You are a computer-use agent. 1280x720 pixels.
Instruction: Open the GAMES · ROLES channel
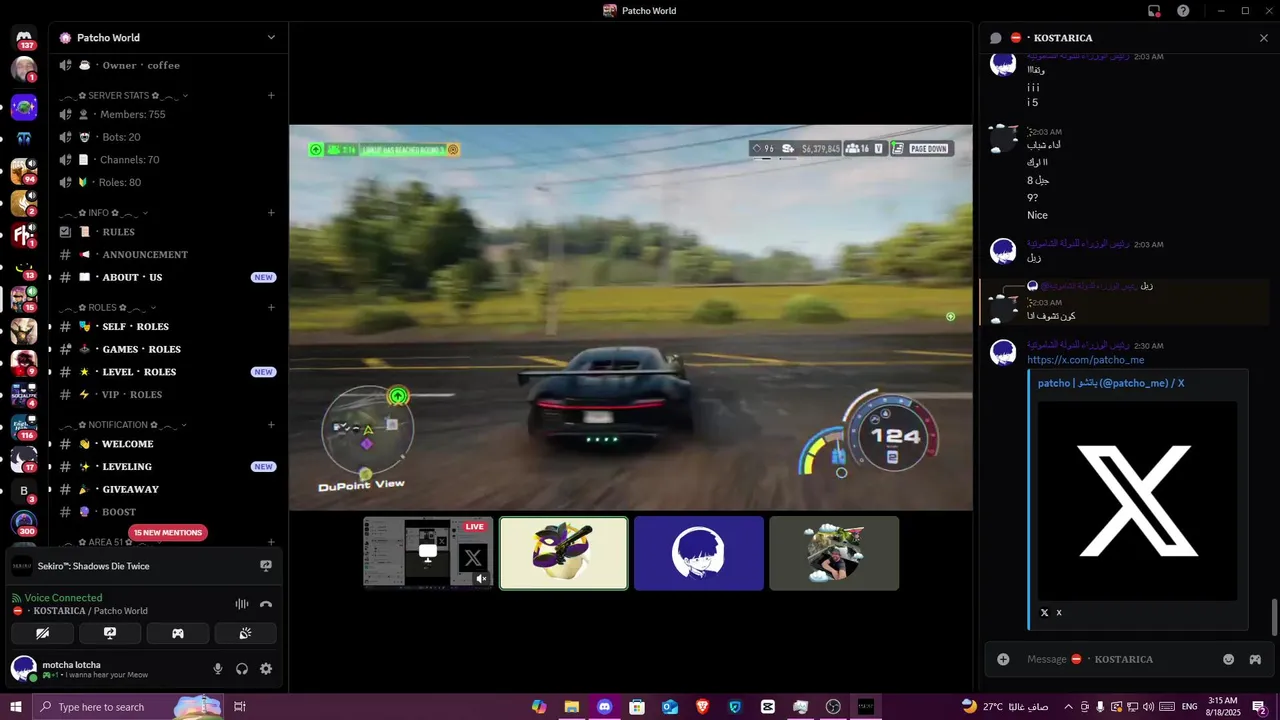166,350
